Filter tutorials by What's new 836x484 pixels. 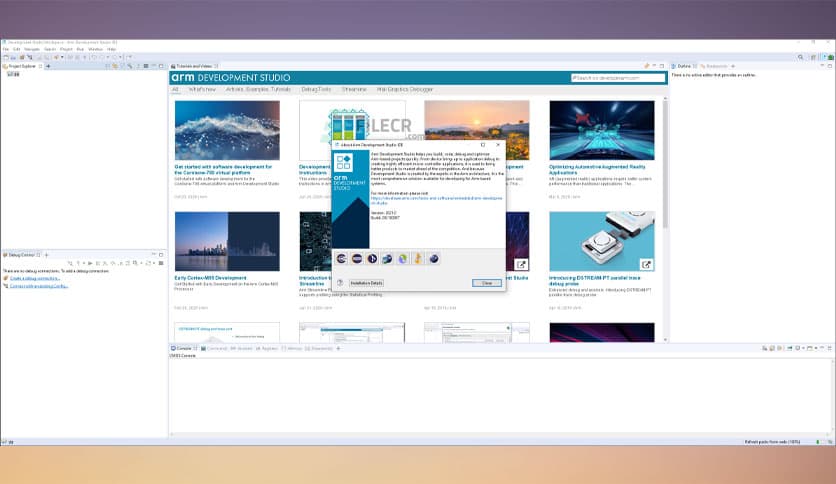pyautogui.click(x=202, y=90)
